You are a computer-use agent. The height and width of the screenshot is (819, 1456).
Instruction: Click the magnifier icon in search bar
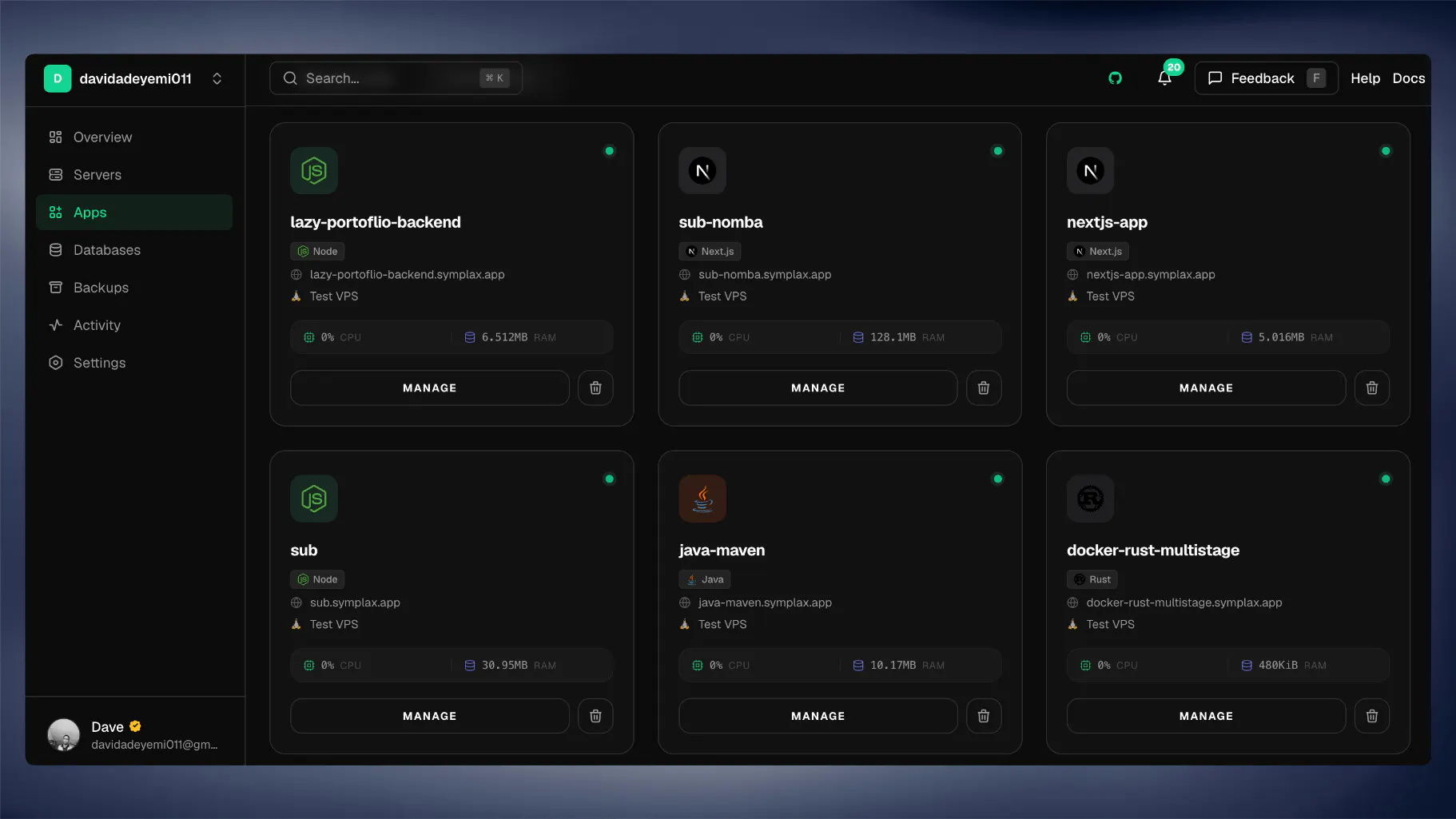pyautogui.click(x=290, y=78)
